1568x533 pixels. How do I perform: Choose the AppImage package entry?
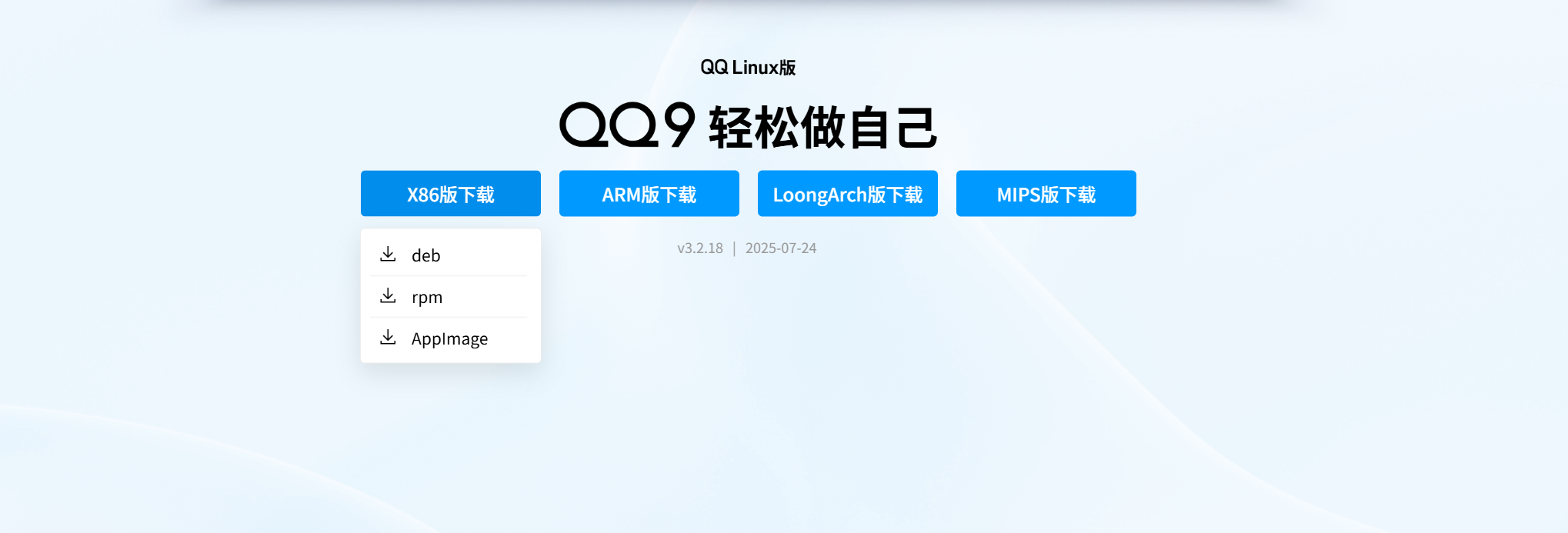click(450, 338)
